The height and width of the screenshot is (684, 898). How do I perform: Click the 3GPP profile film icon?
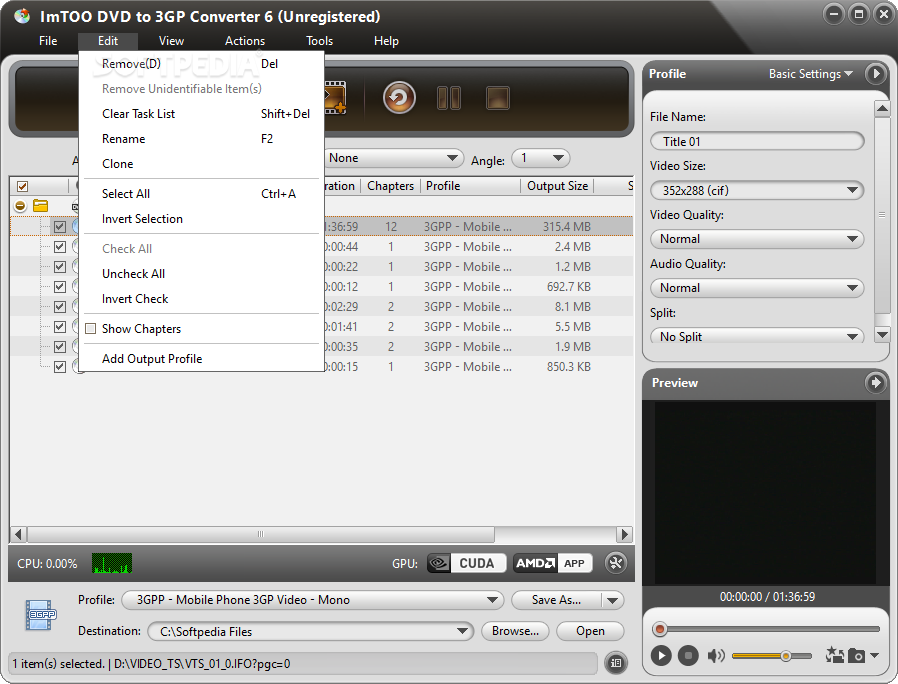41,615
